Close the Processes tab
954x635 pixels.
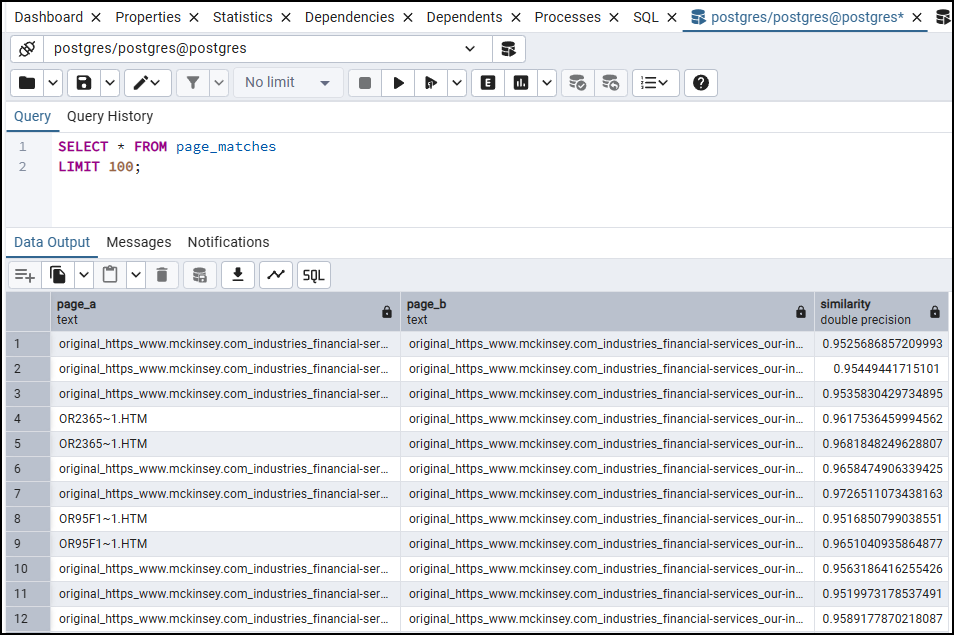[614, 18]
